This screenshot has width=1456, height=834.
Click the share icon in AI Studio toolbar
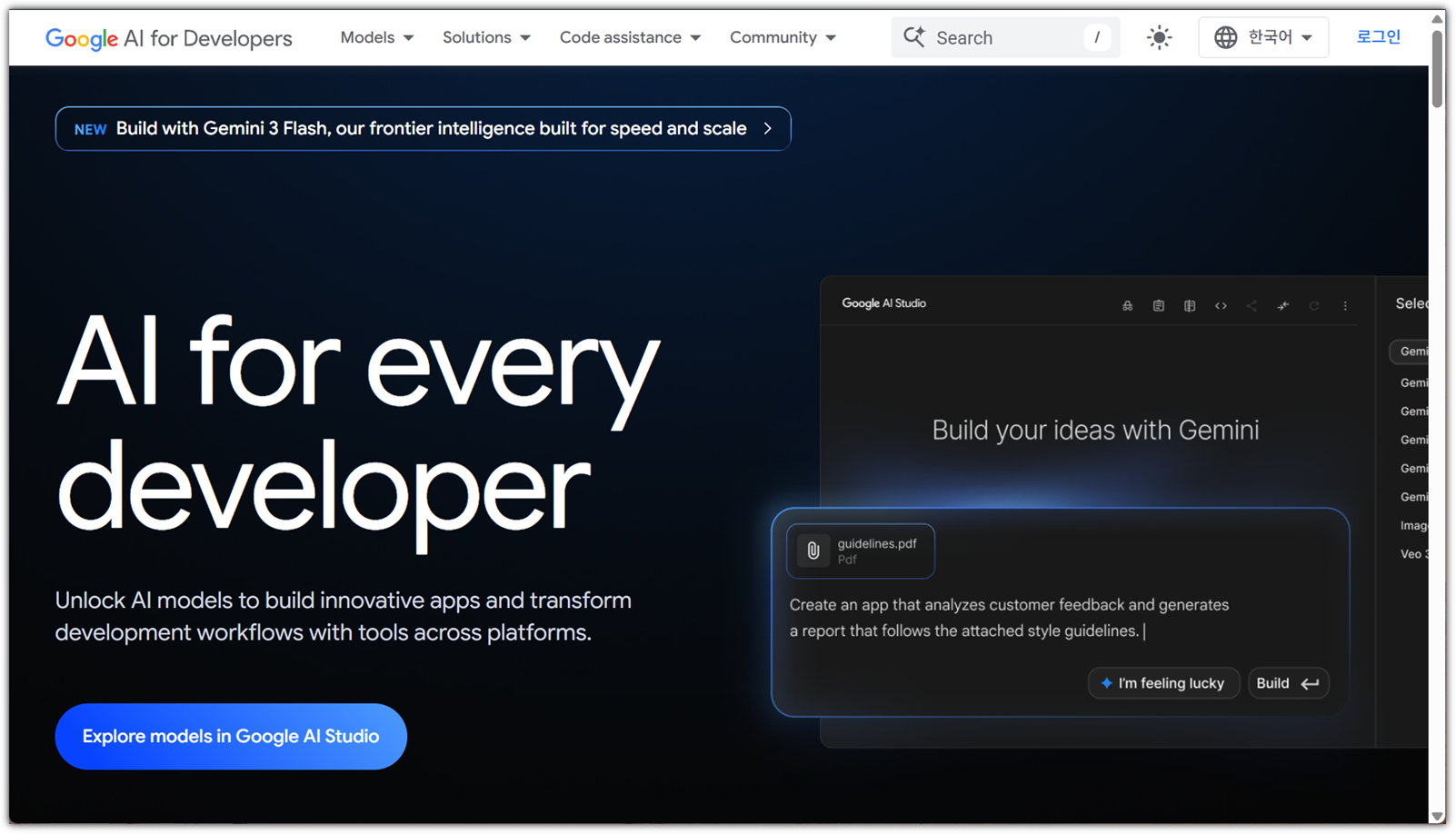click(1252, 306)
